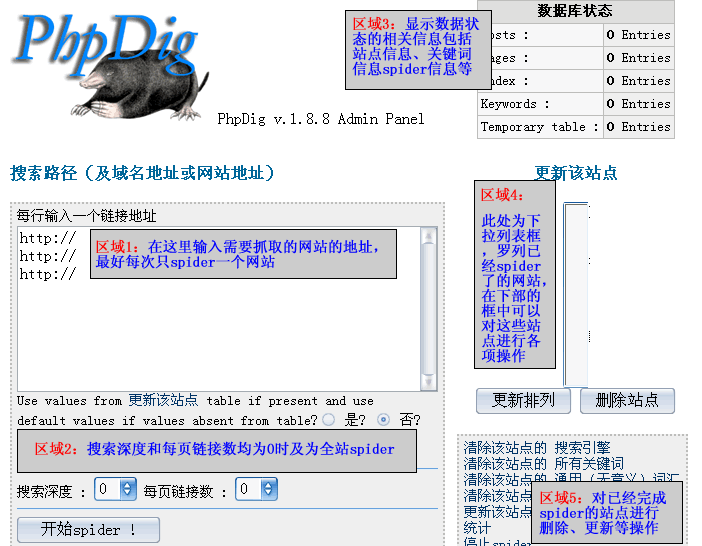Click the 搜索路径 heading text

coord(142,173)
